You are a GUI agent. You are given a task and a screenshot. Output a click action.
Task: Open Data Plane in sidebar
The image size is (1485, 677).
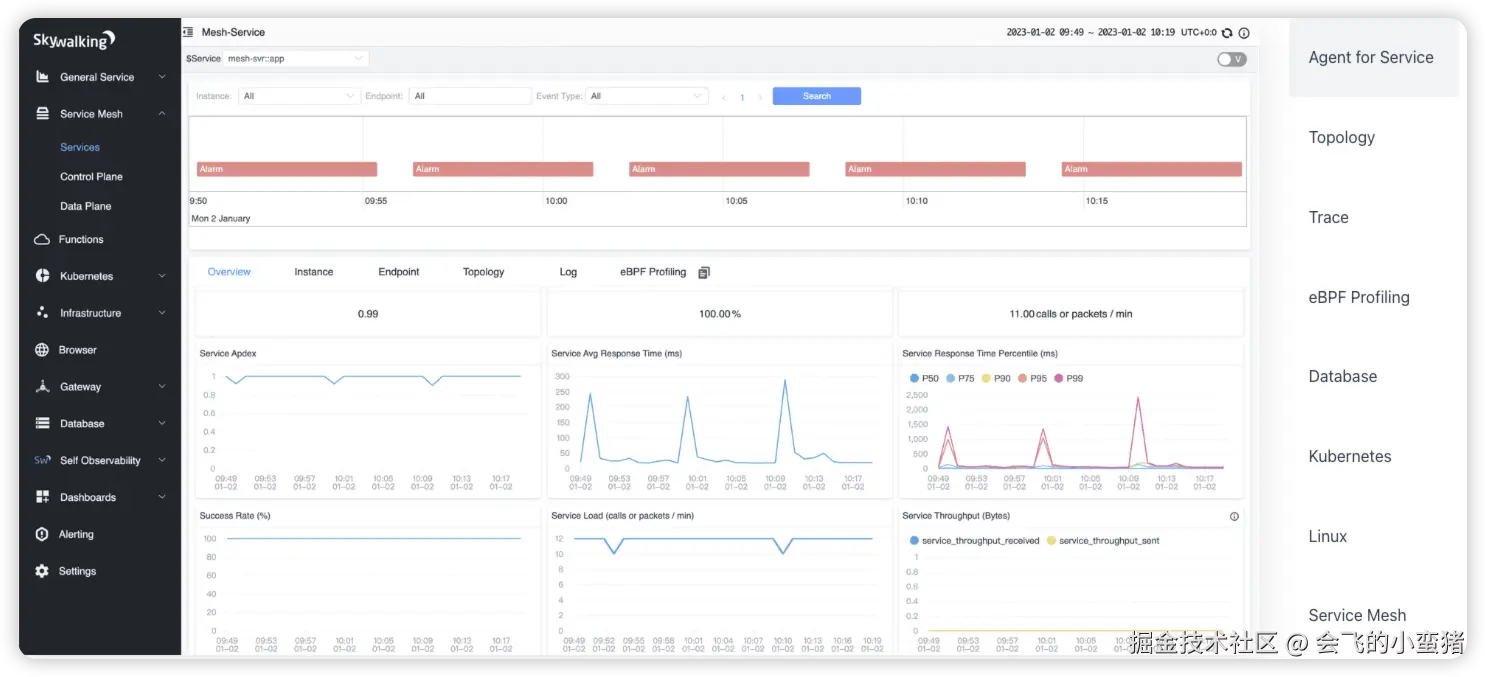tap(86, 206)
